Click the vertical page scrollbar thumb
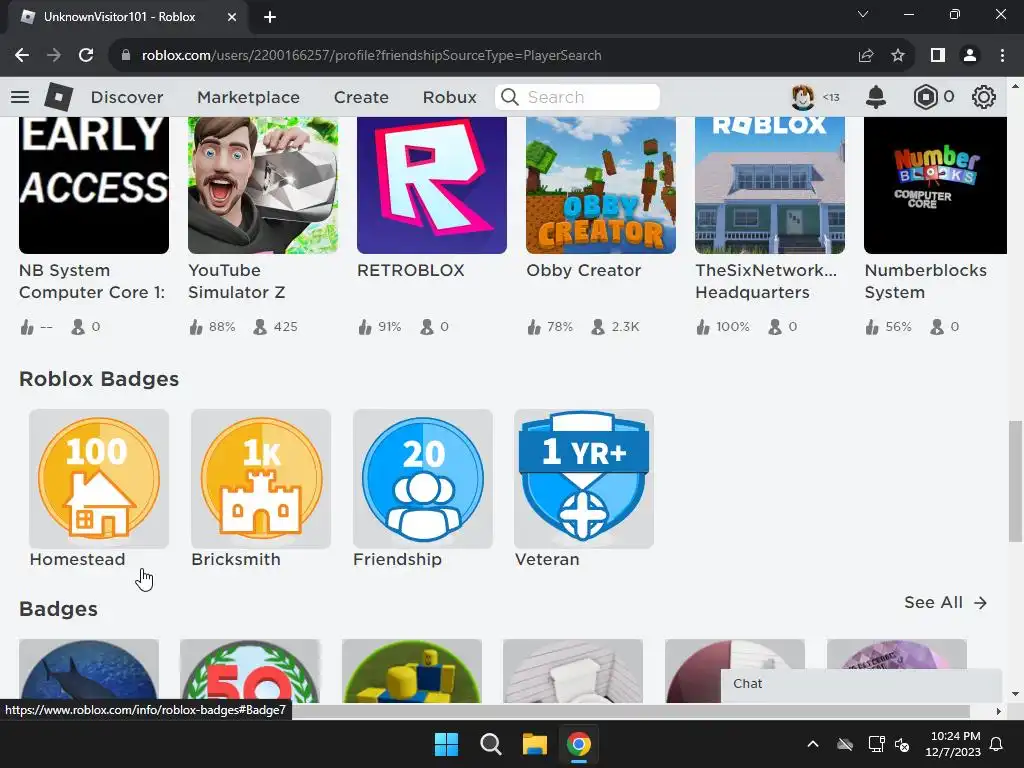 click(x=1016, y=481)
